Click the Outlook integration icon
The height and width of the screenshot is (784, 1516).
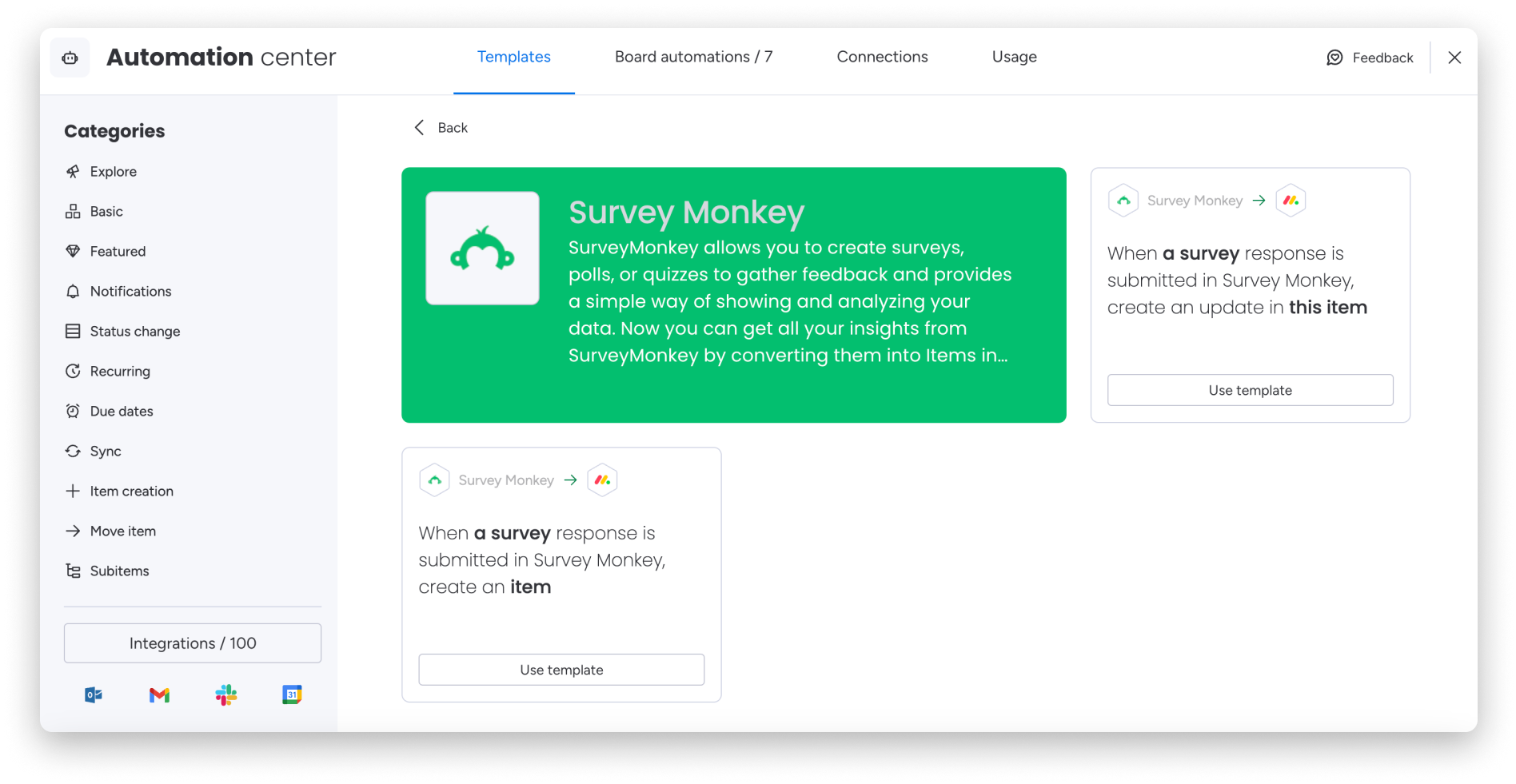(x=94, y=695)
